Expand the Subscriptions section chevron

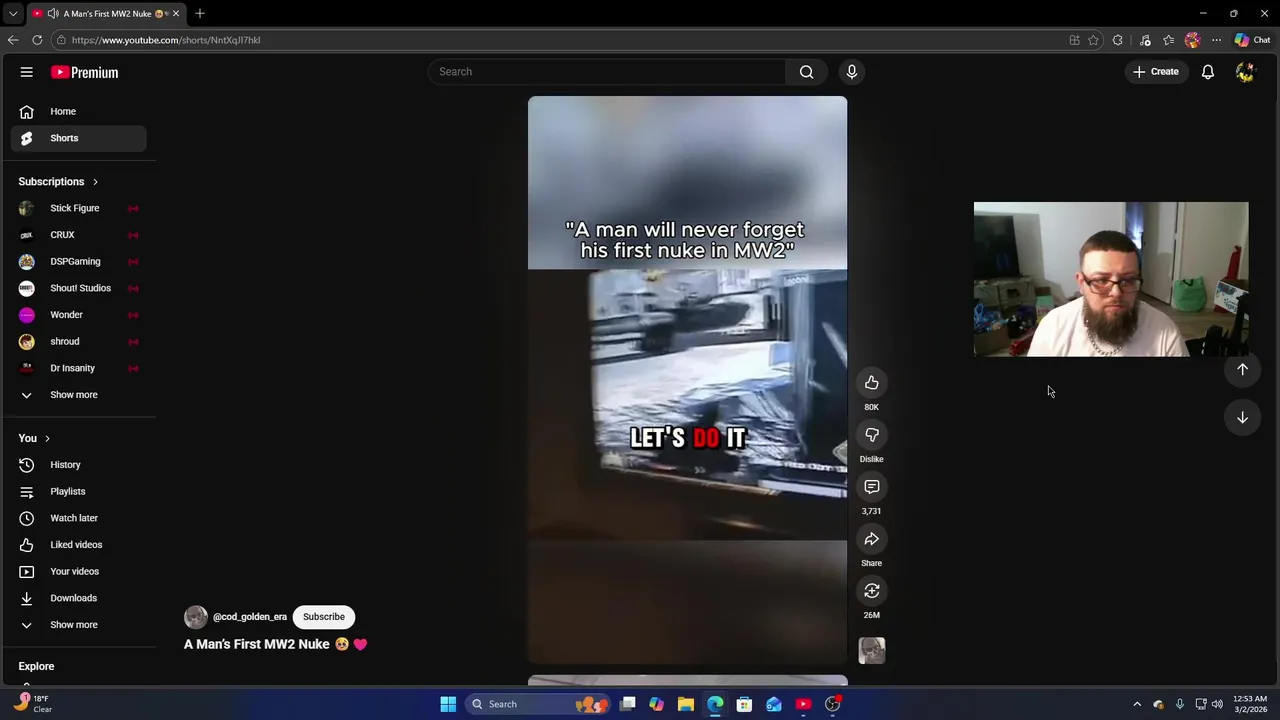tap(95, 182)
